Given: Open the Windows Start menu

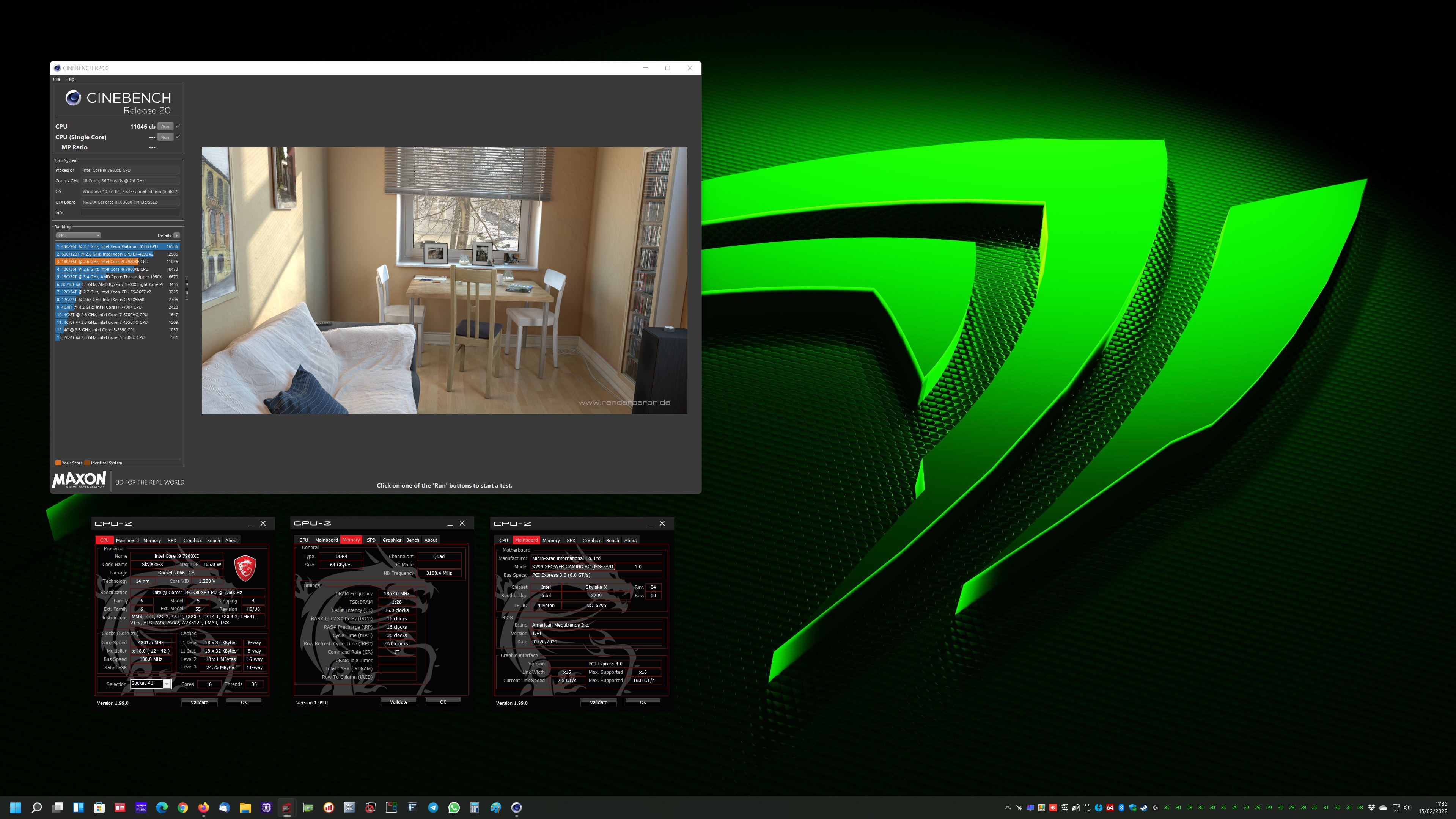Looking at the screenshot, I should (x=16, y=808).
